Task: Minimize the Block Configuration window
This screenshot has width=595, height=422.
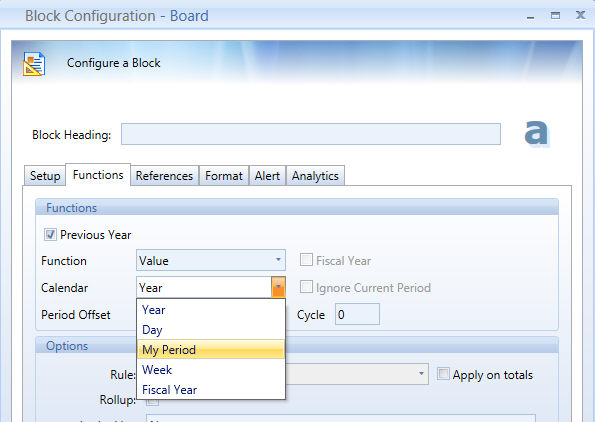Action: pyautogui.click(x=530, y=17)
